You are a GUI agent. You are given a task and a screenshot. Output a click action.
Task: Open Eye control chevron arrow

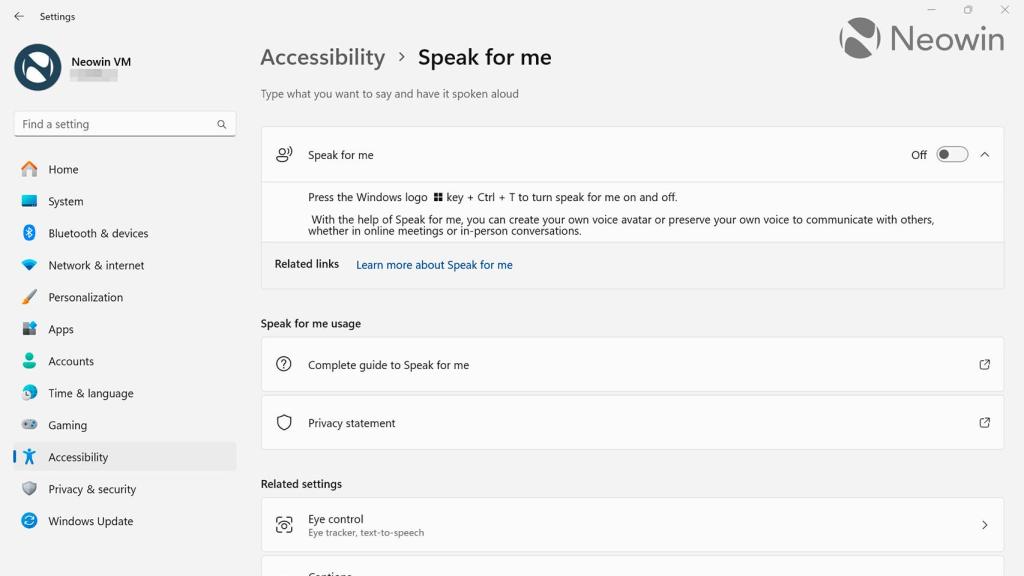click(x=985, y=525)
